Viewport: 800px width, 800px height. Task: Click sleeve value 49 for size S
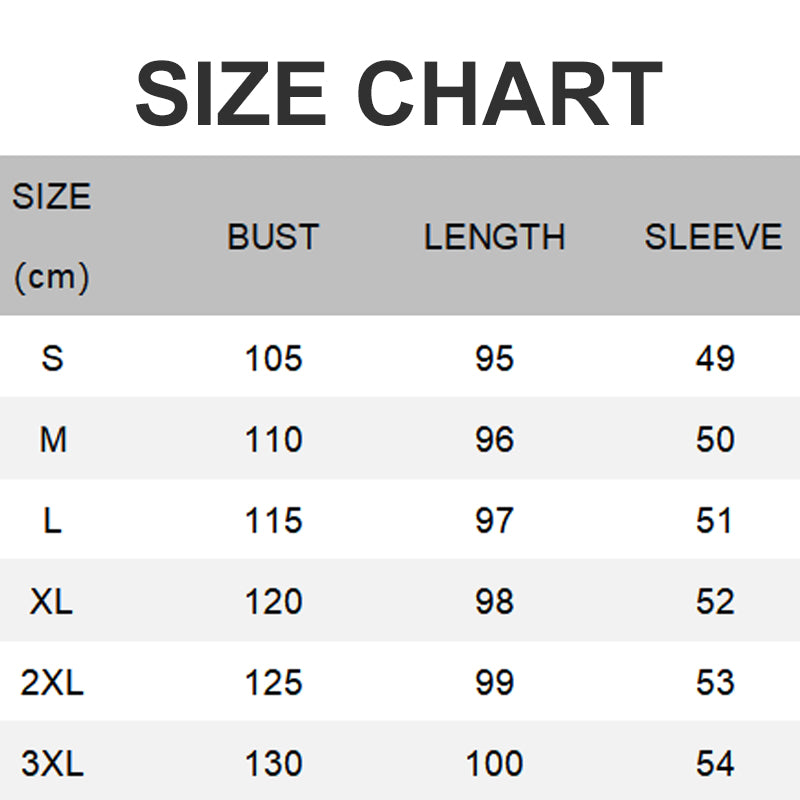coord(714,358)
